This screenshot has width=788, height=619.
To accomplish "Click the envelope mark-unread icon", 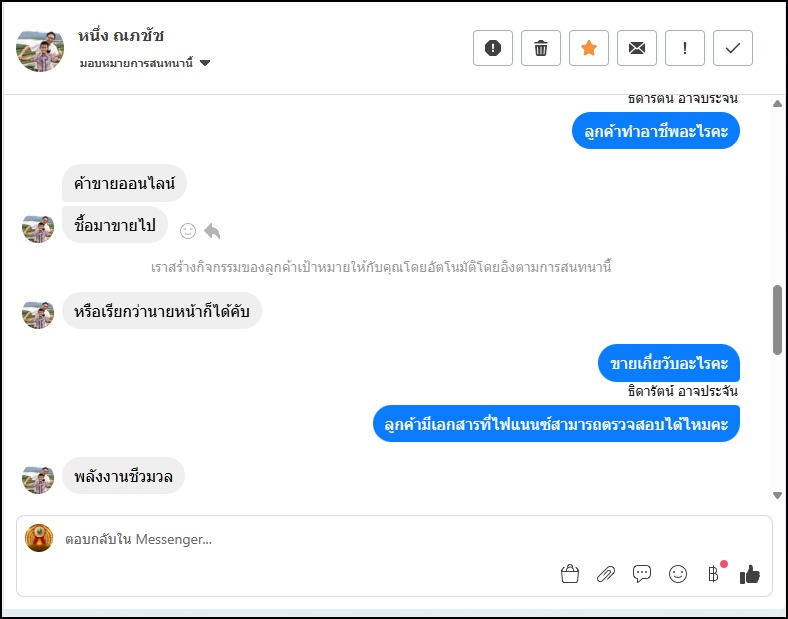I will pyautogui.click(x=637, y=48).
